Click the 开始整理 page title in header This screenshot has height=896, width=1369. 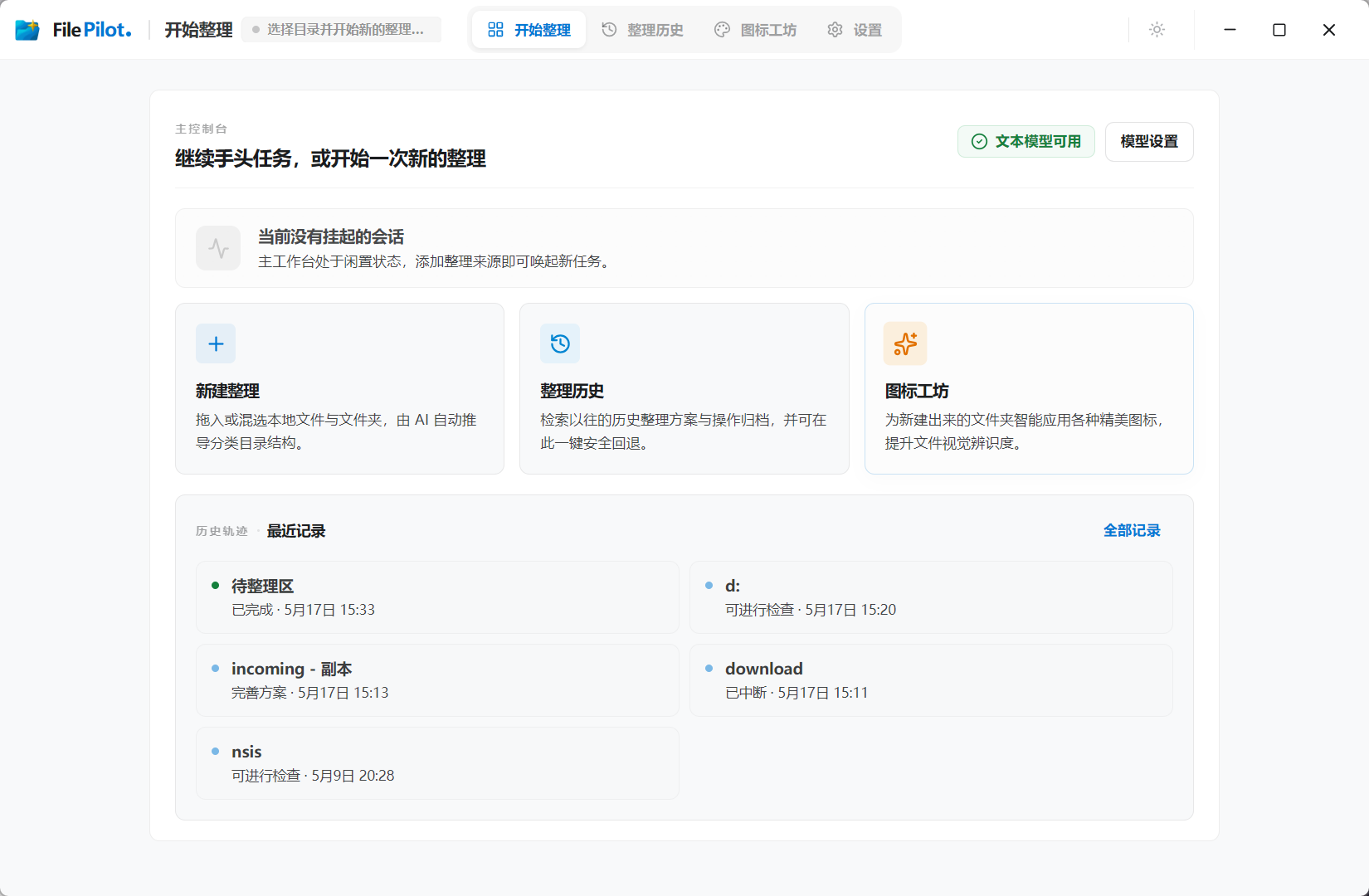point(198,30)
